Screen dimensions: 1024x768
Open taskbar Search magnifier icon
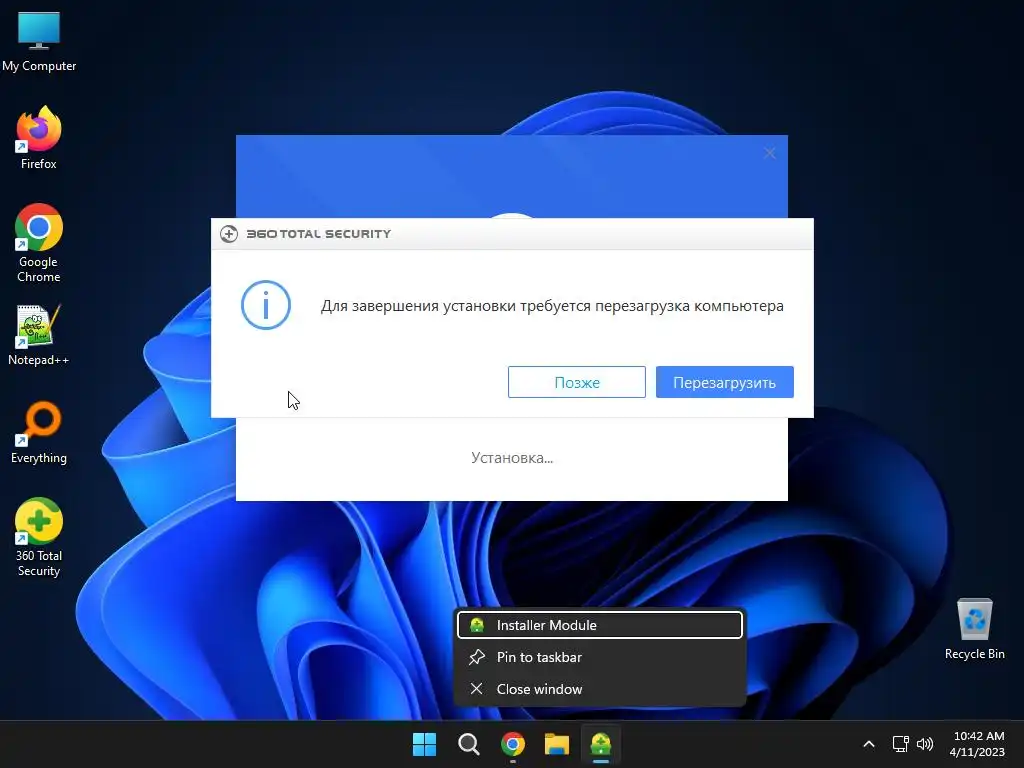click(468, 744)
